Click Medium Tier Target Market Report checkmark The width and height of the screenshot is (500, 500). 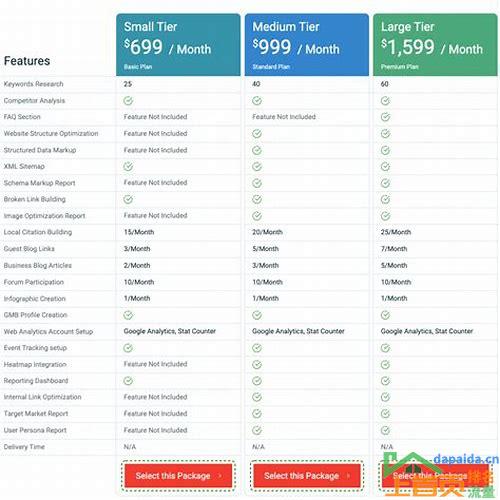coord(257,413)
